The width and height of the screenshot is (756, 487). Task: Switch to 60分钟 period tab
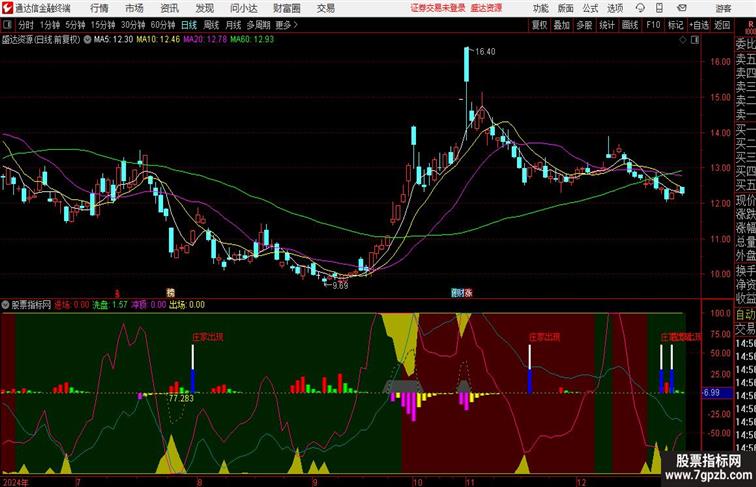pos(163,25)
